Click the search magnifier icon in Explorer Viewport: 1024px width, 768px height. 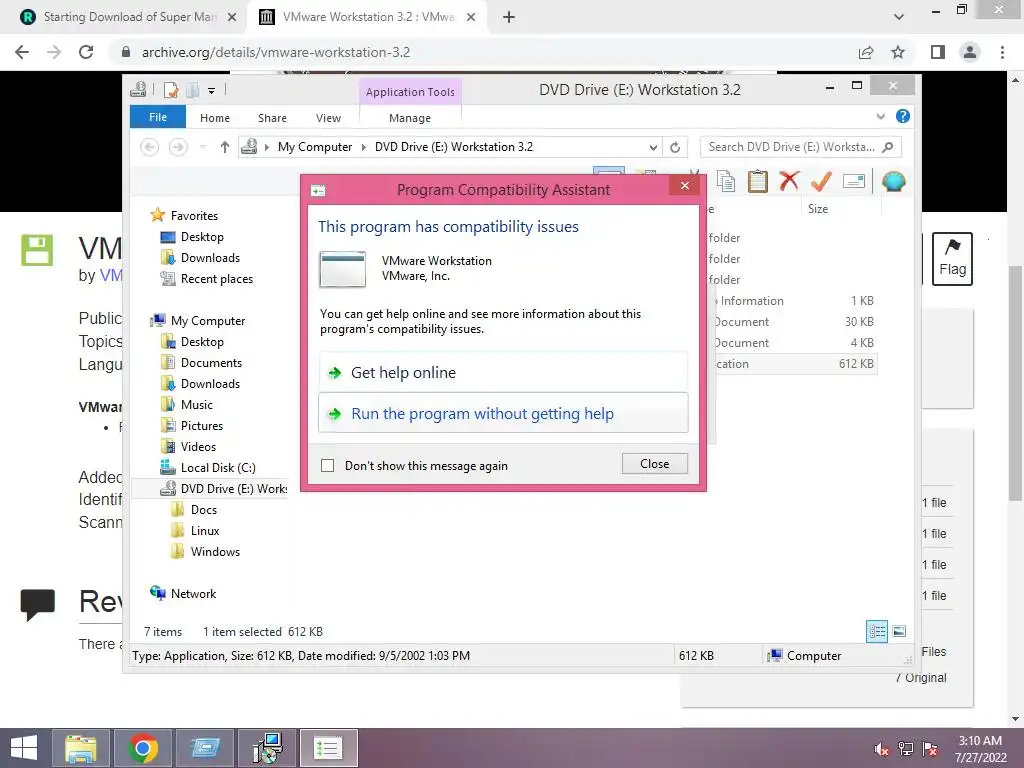(x=888, y=147)
